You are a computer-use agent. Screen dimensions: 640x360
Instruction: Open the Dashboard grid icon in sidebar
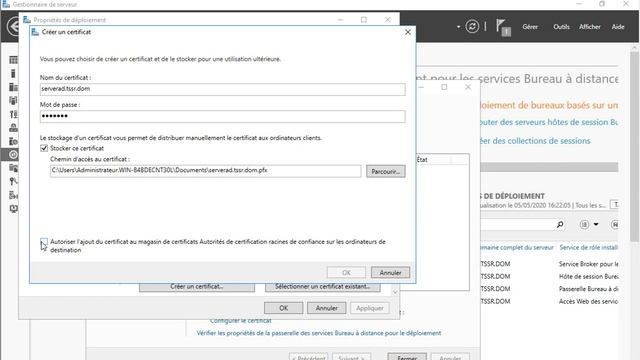pos(13,60)
